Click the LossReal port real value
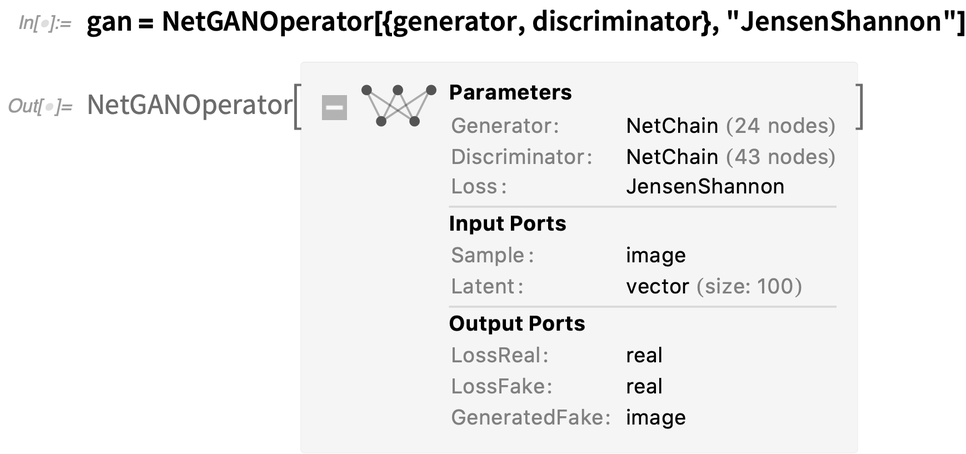The image size is (966, 454). 644,355
